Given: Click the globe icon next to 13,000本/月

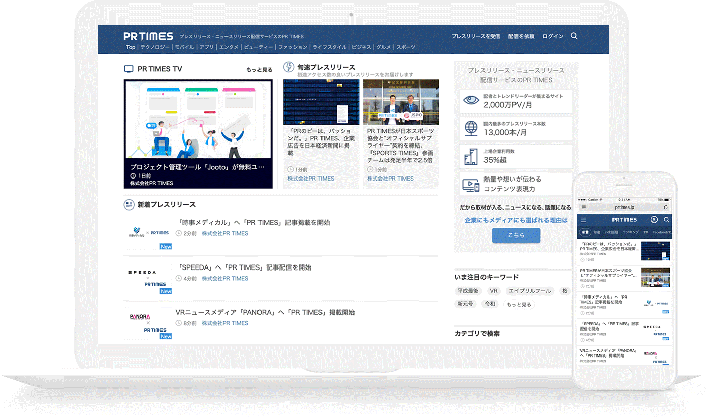Looking at the screenshot, I should (x=471, y=128).
